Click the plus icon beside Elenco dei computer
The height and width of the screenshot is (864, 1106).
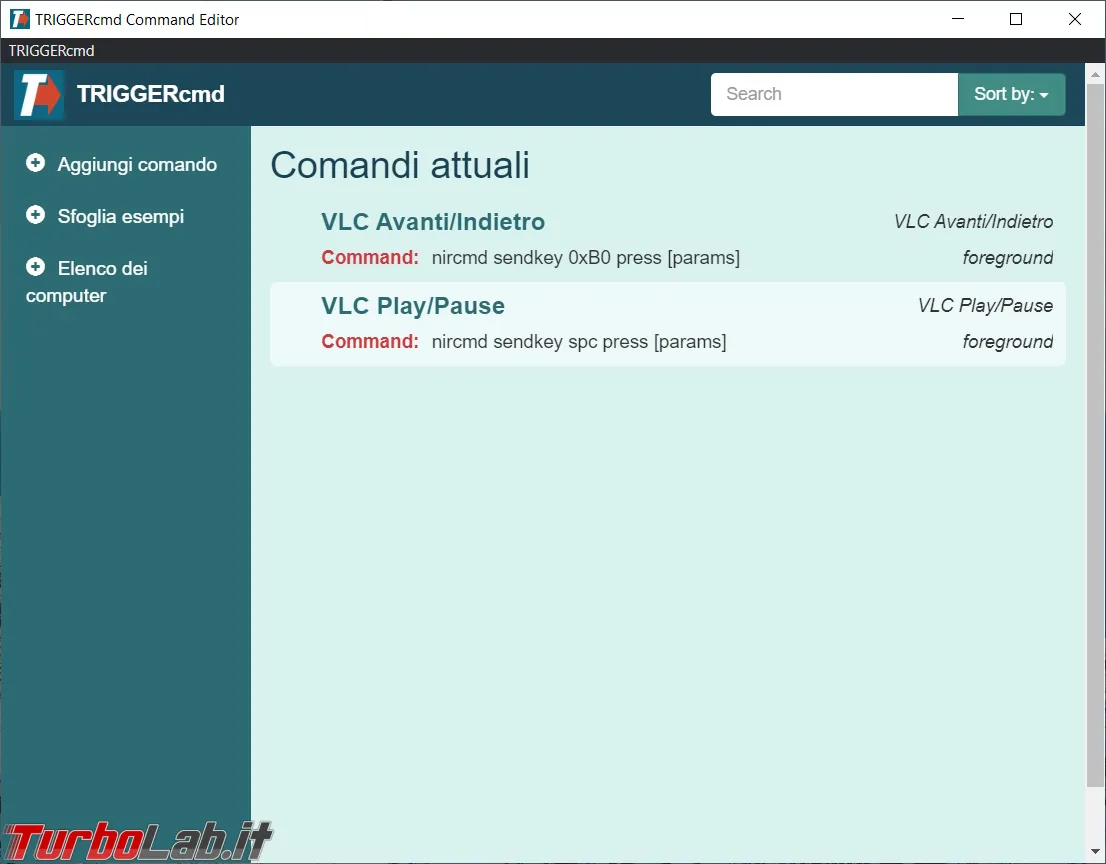pyautogui.click(x=35, y=267)
